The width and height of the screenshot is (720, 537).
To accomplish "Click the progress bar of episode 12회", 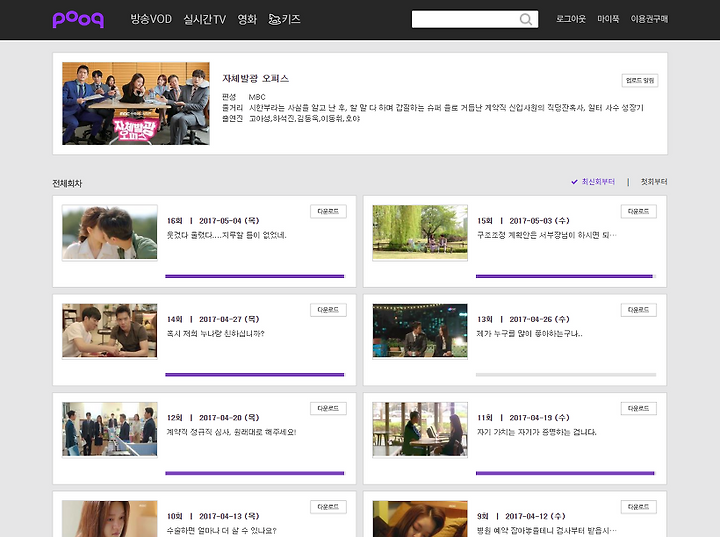I will pos(254,473).
